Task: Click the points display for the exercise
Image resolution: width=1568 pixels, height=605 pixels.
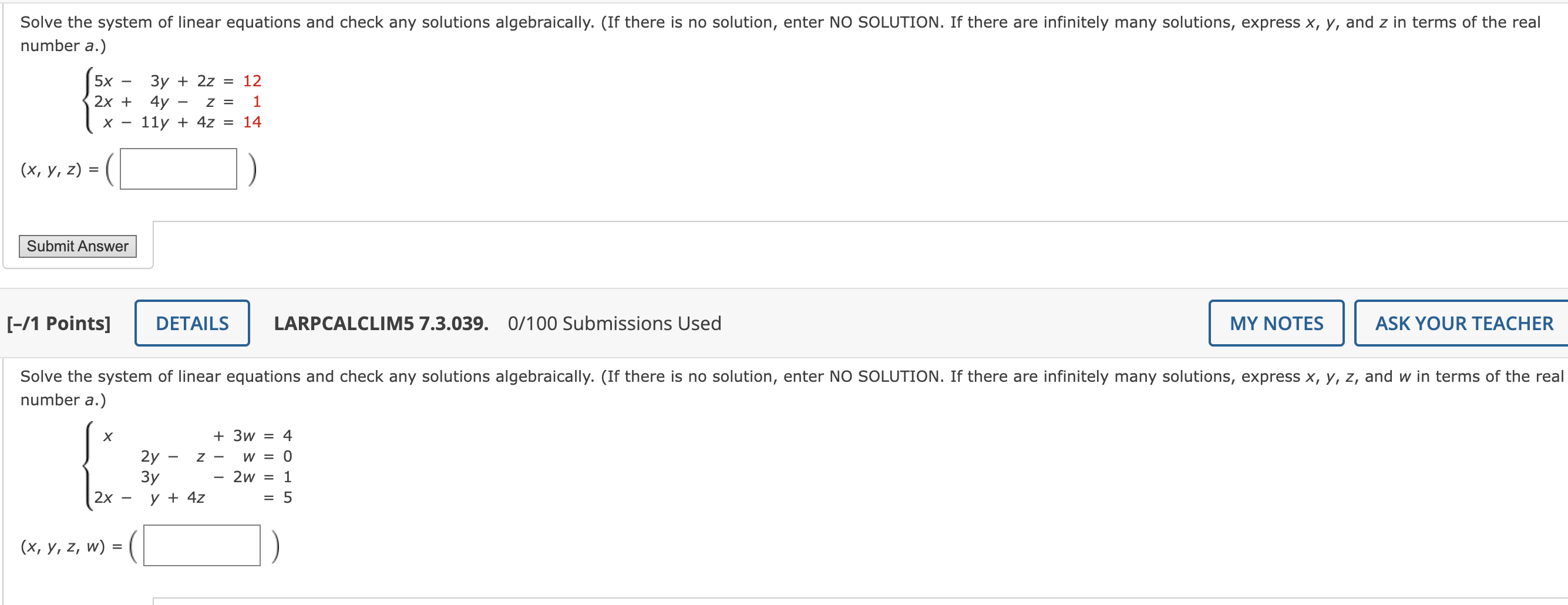Action: pos(59,323)
